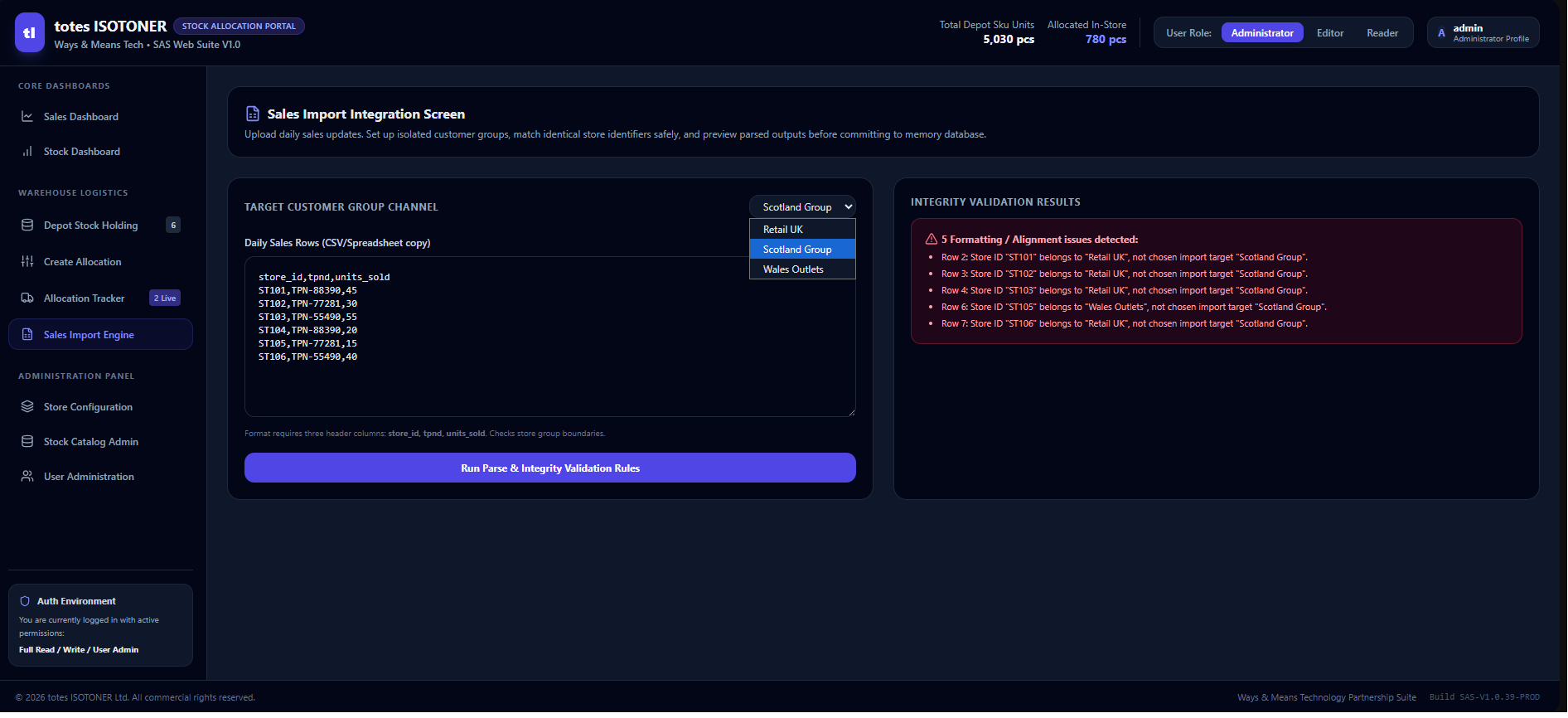Click the Row 6 ST105 Wales Outlets error
The width and height of the screenshot is (1568, 718).
point(1134,308)
